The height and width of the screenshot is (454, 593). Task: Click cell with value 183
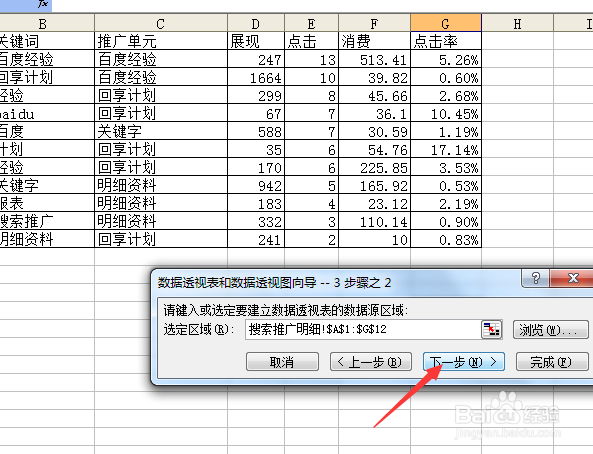tap(256, 203)
